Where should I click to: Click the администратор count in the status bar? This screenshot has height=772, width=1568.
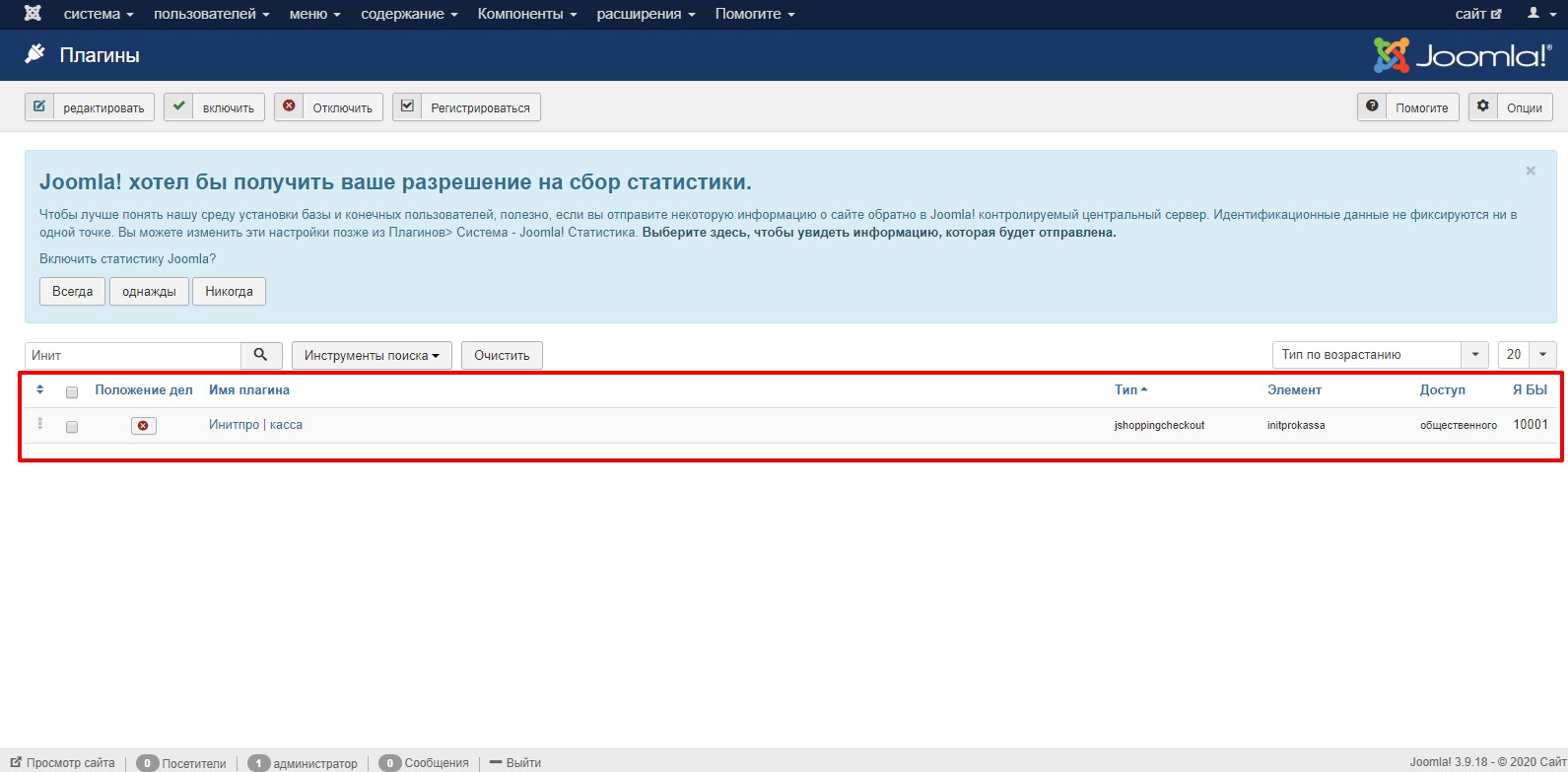pos(303,763)
